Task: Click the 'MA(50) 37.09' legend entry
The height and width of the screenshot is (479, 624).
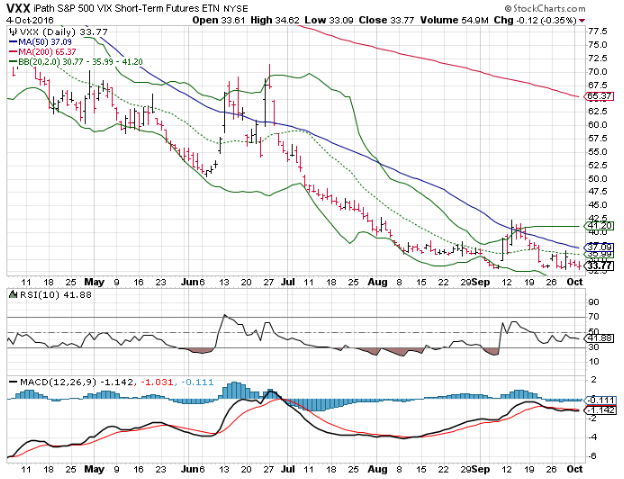Action: point(40,42)
